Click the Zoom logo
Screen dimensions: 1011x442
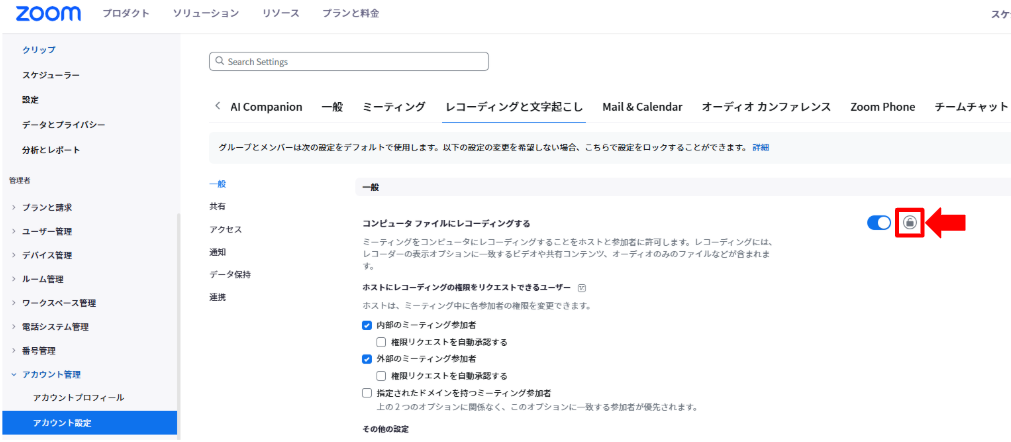[48, 14]
